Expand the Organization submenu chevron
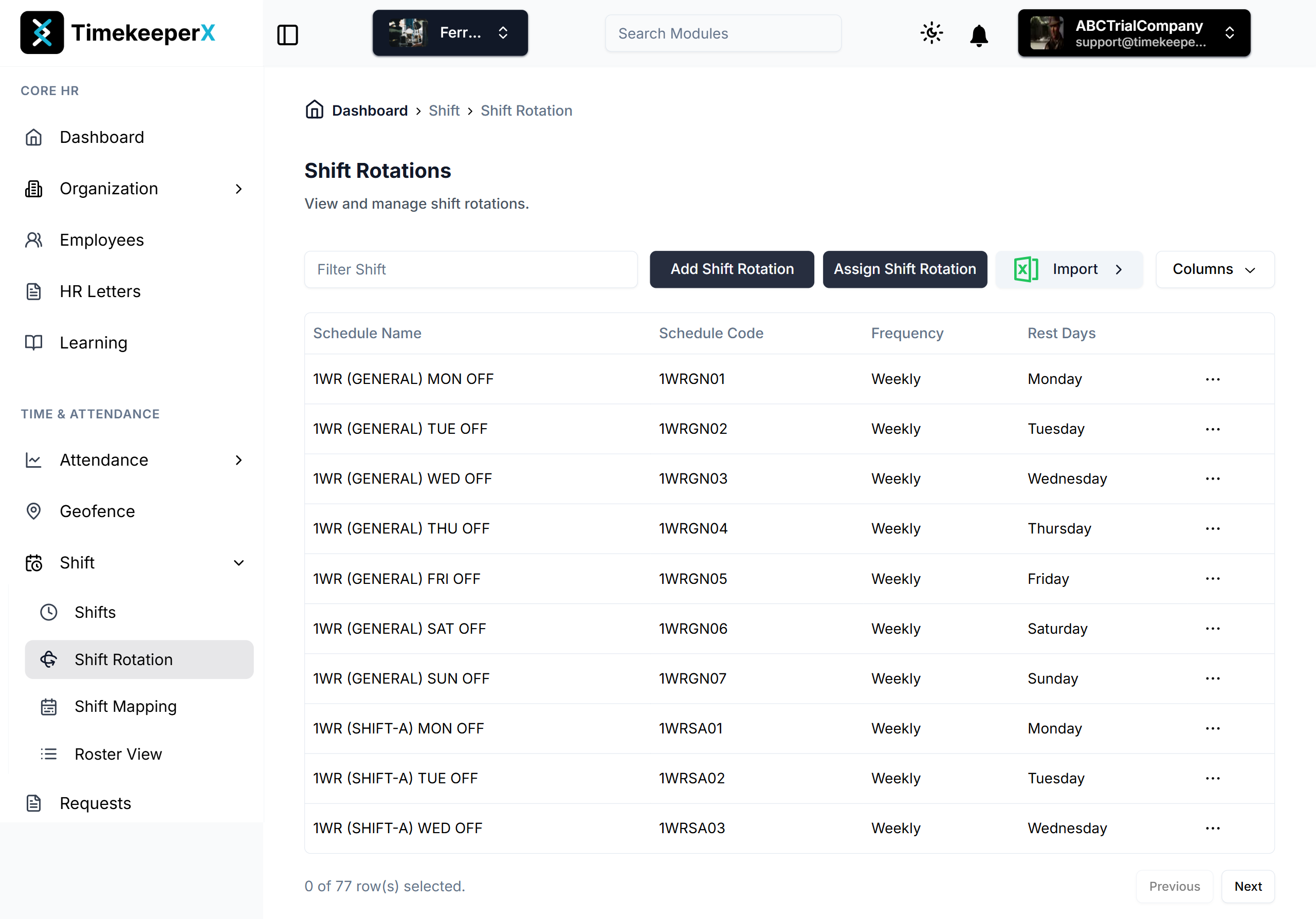 point(239,189)
